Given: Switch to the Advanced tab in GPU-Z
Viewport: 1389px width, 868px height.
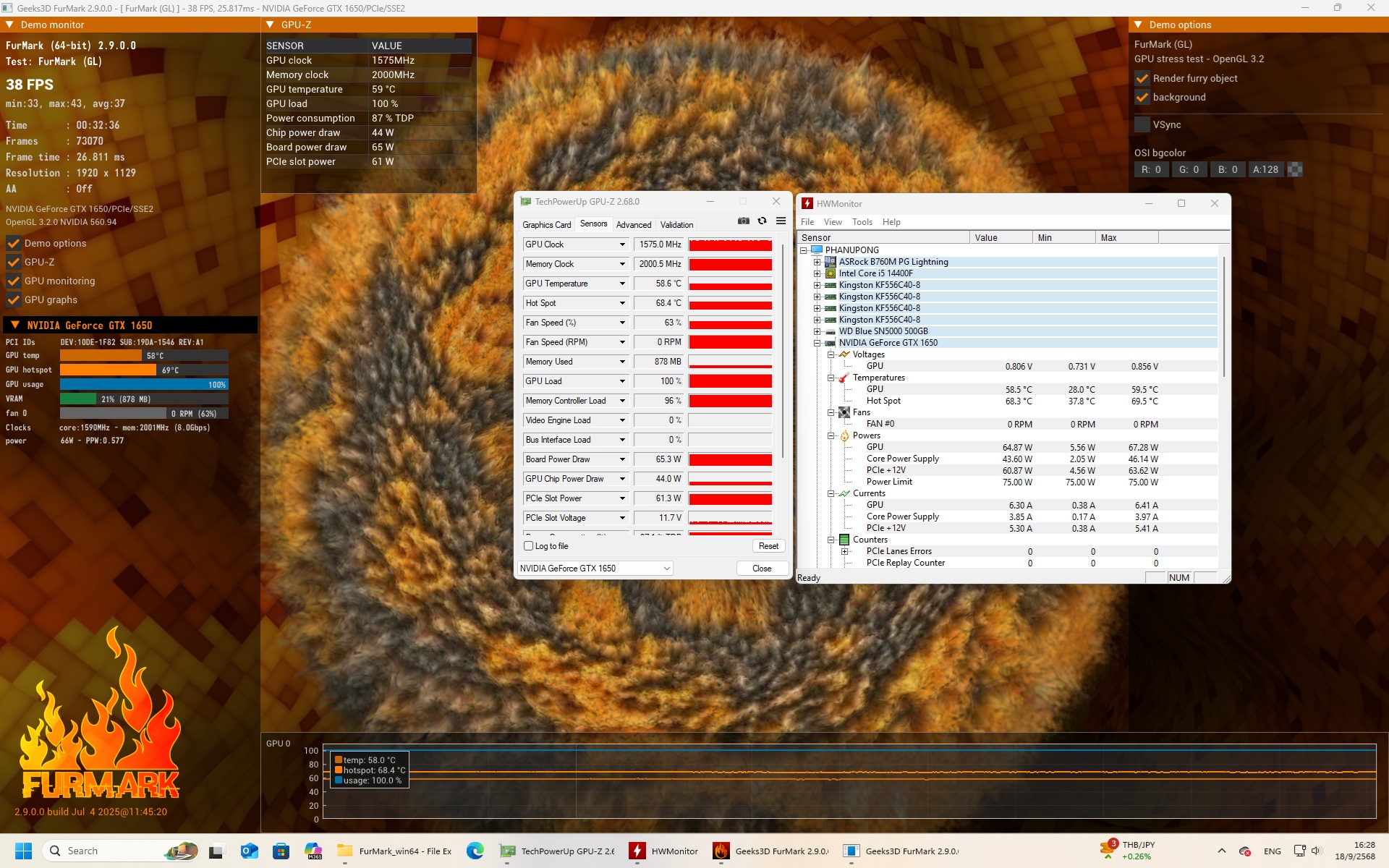Looking at the screenshot, I should click(633, 225).
